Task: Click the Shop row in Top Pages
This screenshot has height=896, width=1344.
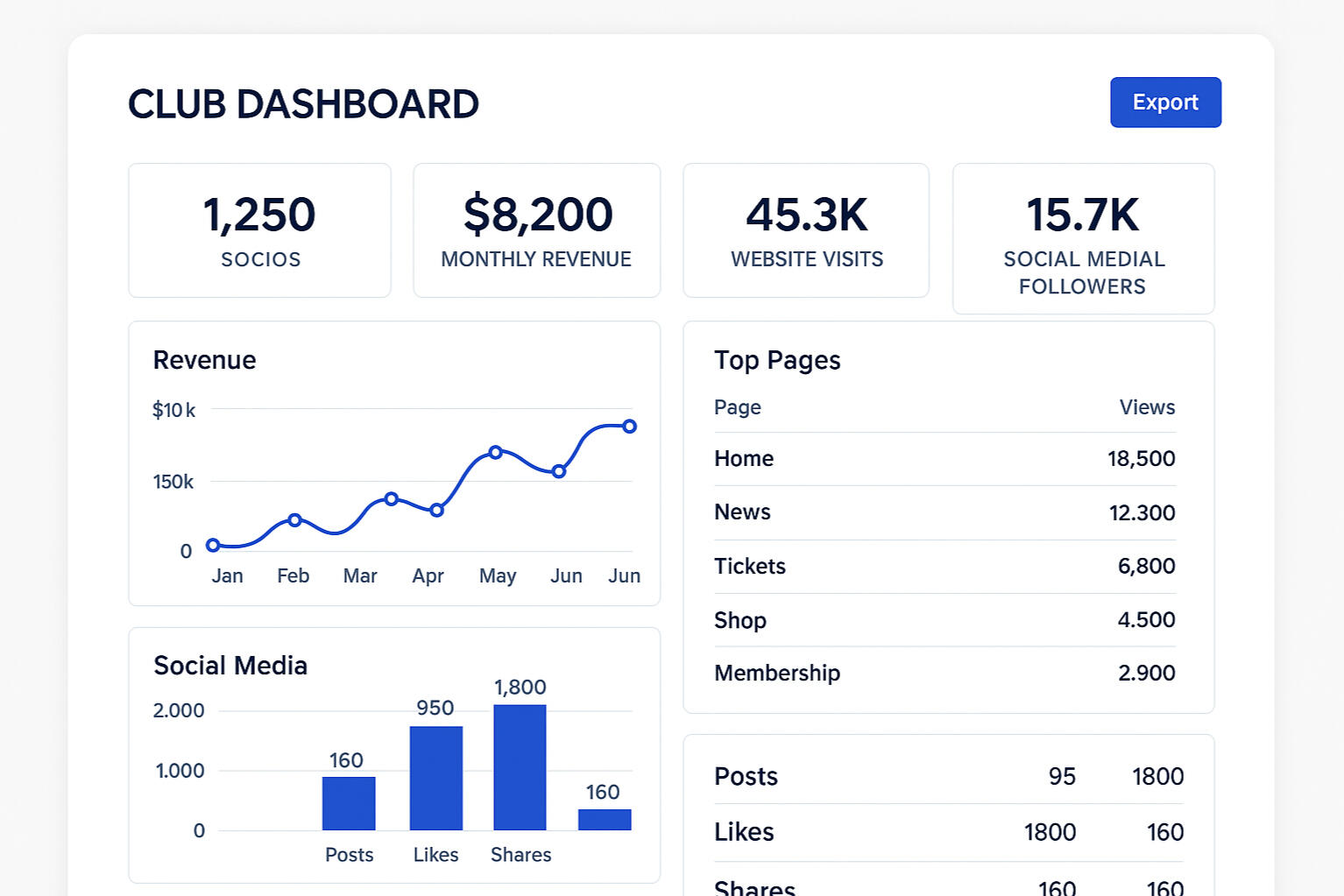Action: (x=944, y=620)
